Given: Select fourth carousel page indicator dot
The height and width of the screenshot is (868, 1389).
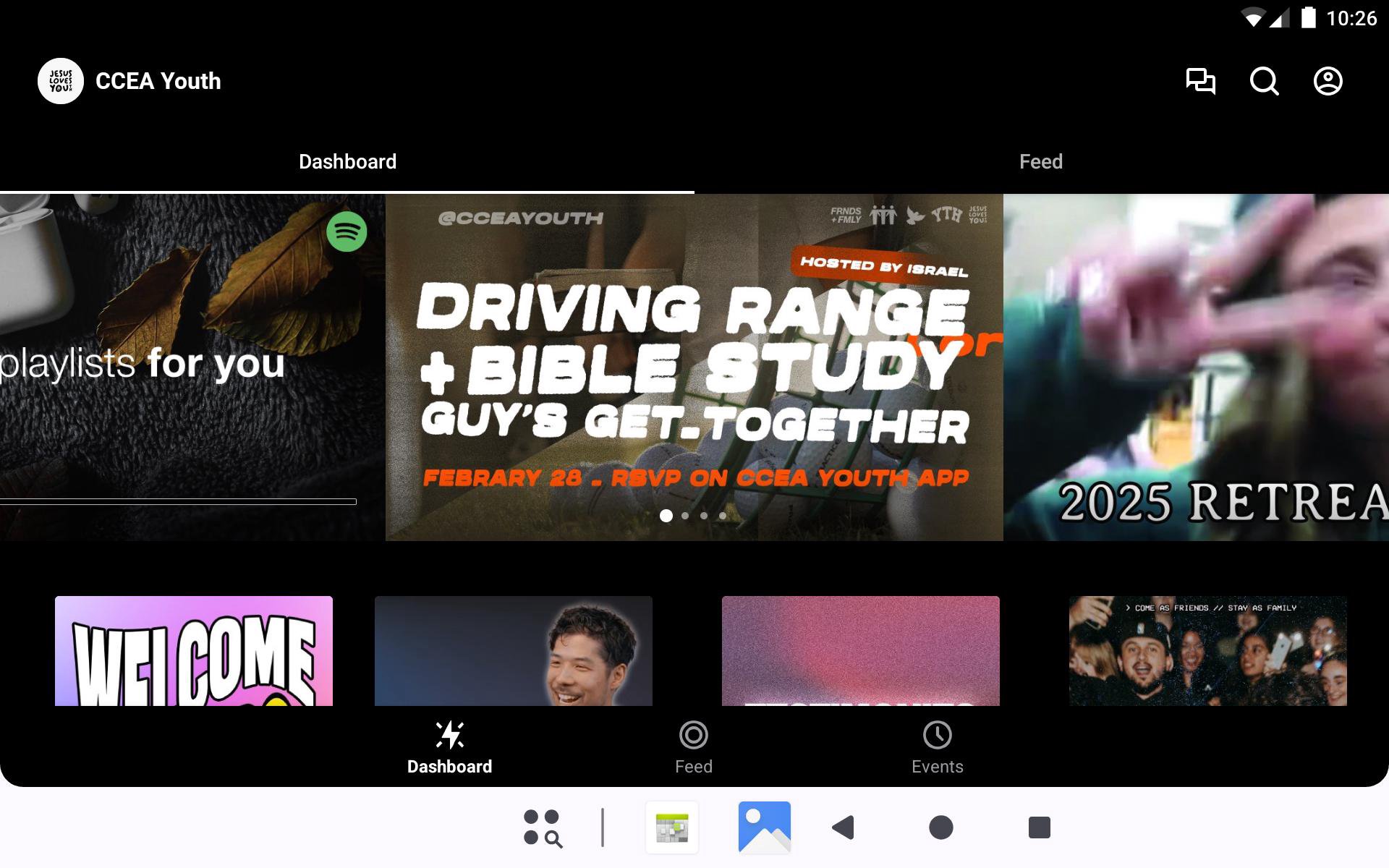Looking at the screenshot, I should (x=723, y=516).
